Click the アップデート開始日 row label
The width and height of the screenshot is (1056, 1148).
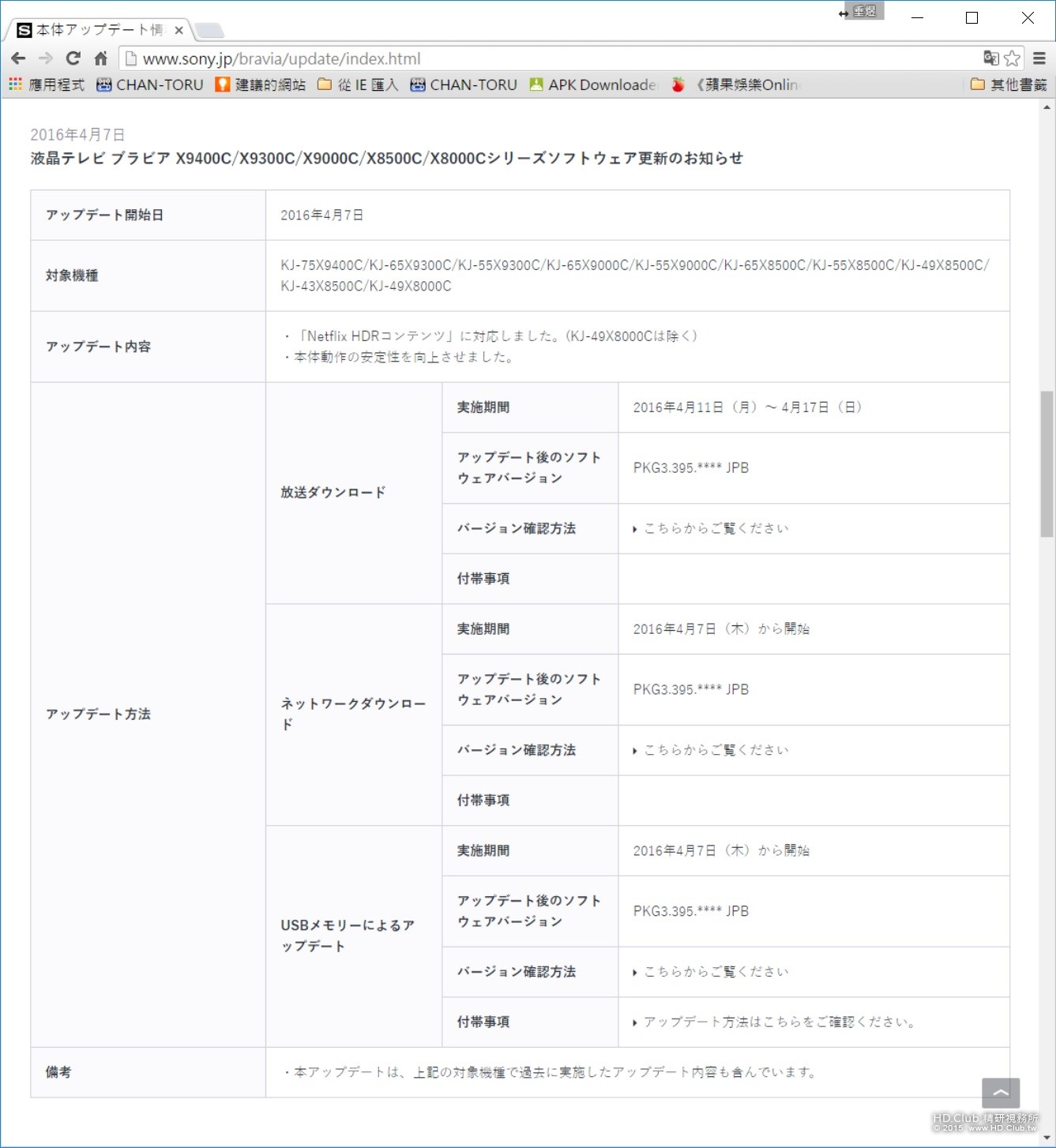click(x=104, y=215)
